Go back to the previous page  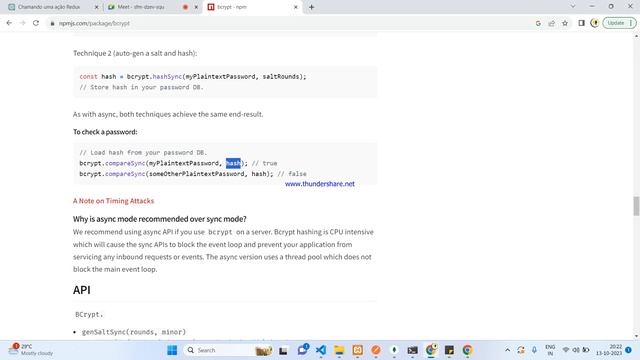point(9,23)
